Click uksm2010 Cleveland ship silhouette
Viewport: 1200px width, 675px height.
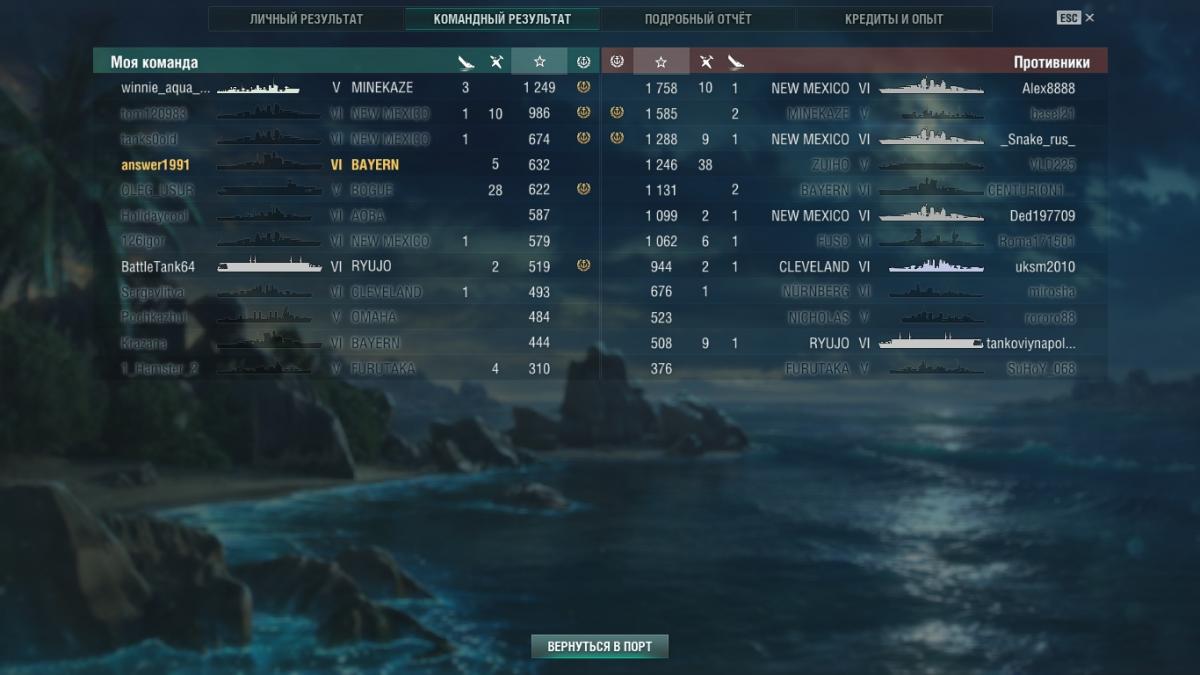tap(930, 266)
